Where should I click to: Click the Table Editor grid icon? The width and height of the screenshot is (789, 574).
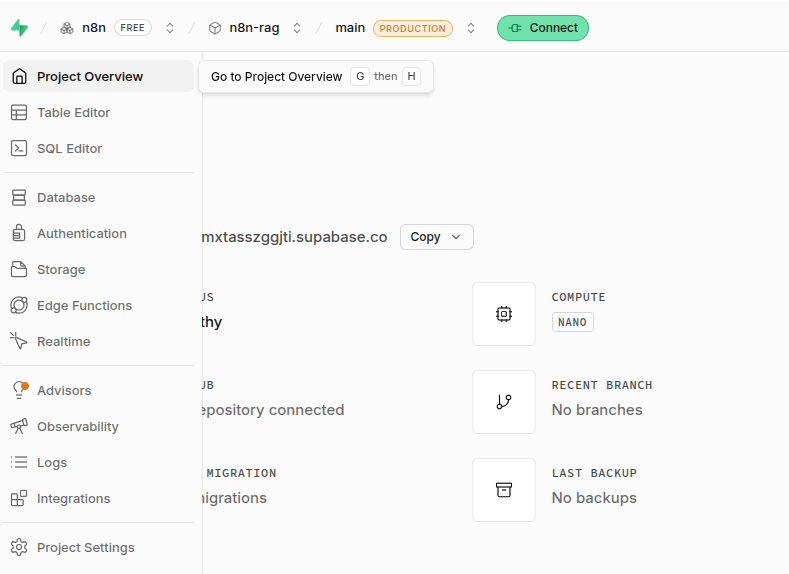[x=19, y=113]
